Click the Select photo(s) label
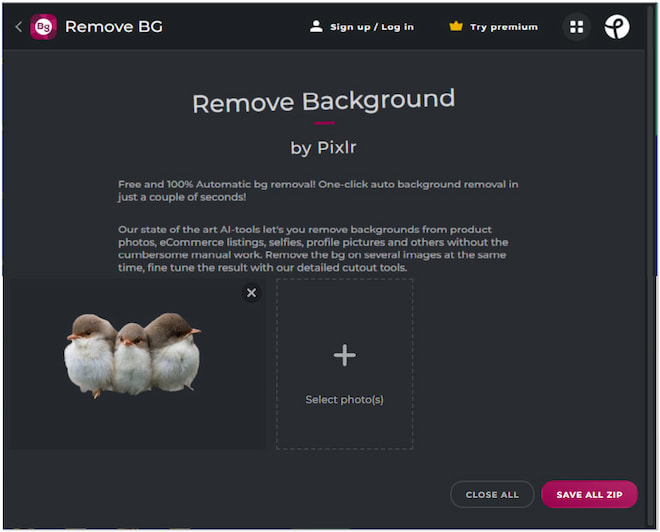Screen dimensions: 660x532 pos(344,400)
